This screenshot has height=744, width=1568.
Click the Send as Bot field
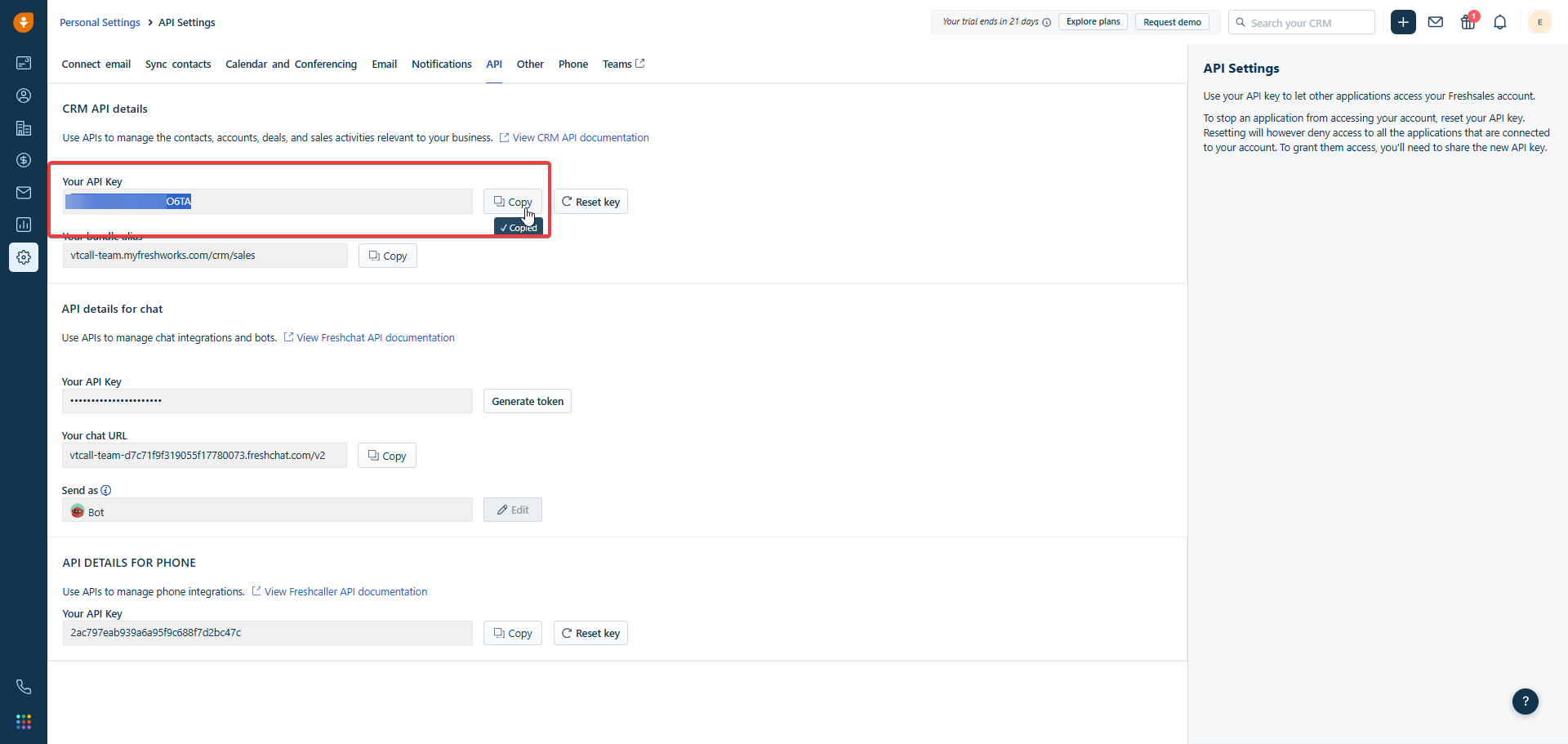point(267,510)
